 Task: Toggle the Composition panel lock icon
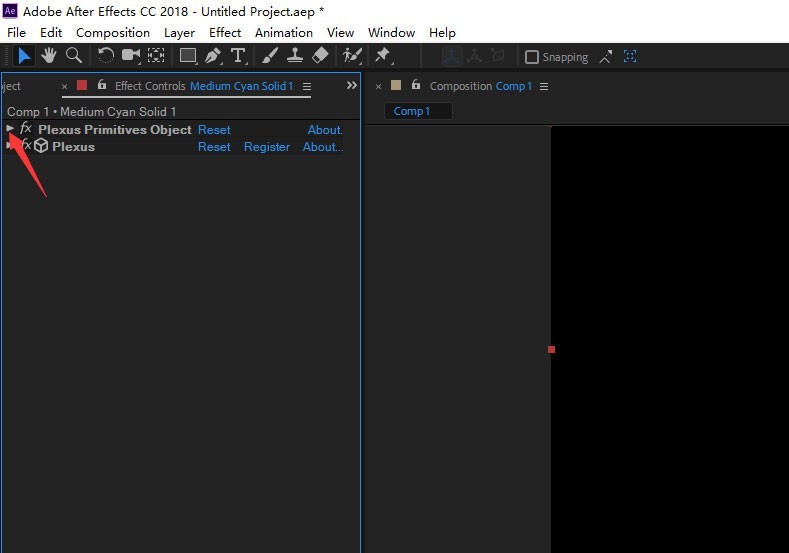416,86
